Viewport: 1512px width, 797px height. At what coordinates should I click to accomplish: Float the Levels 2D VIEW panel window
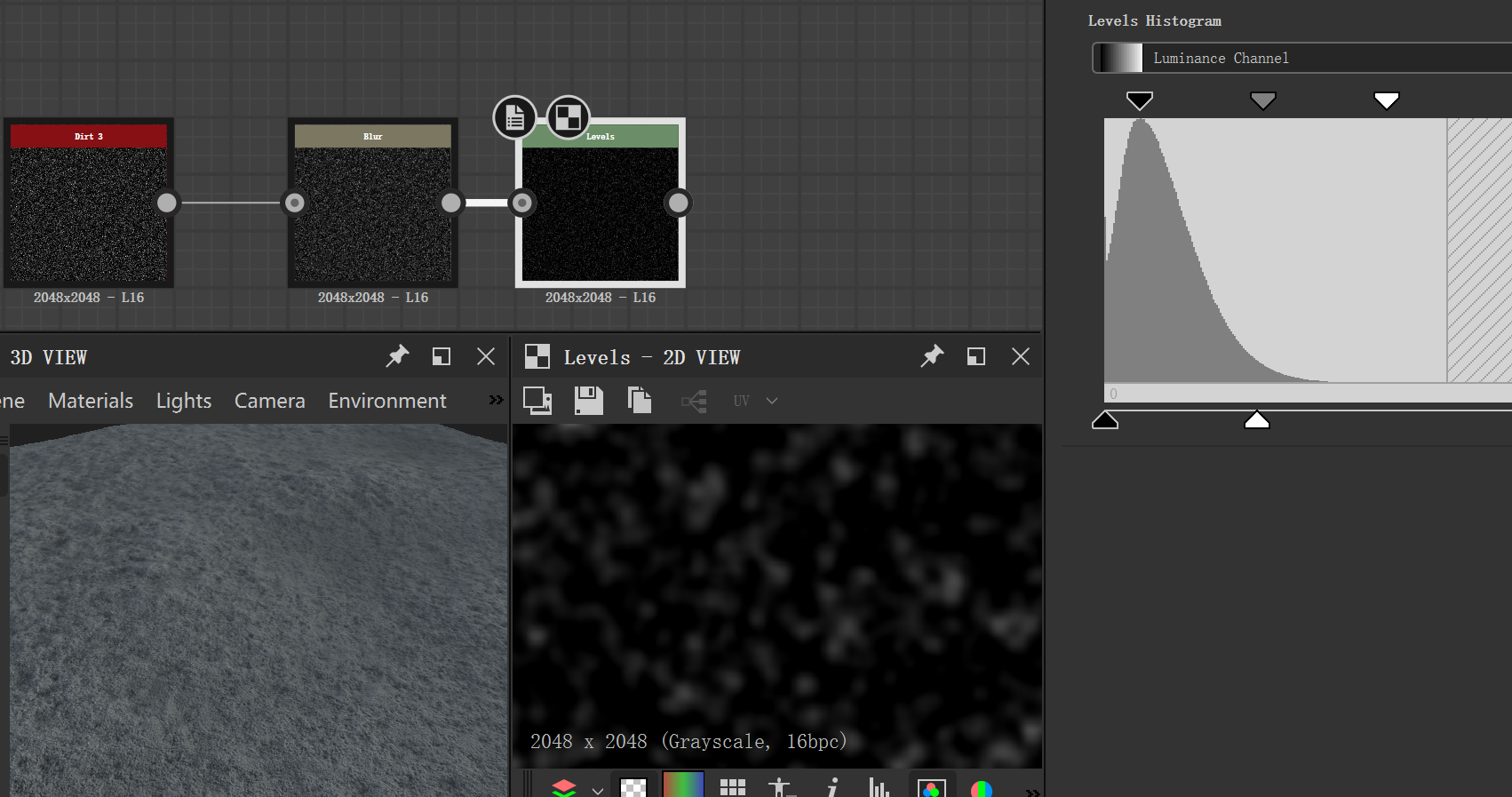[976, 356]
